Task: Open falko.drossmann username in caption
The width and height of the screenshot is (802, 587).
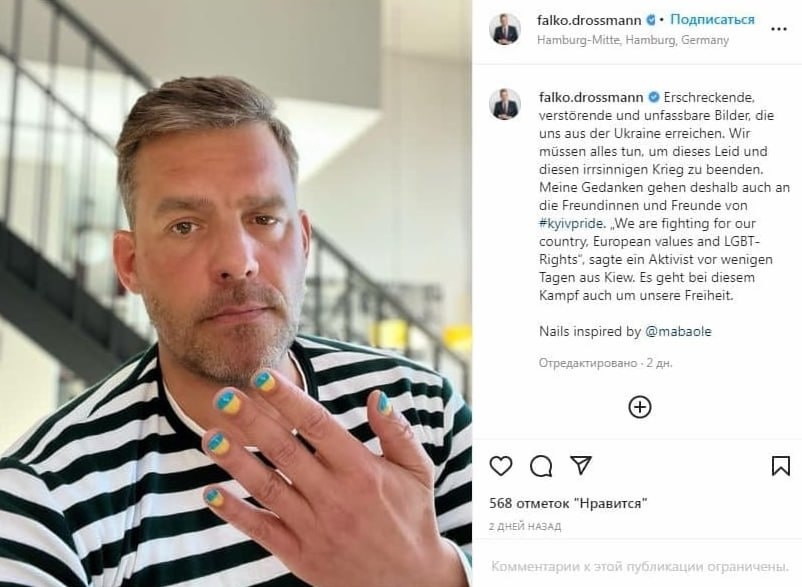Action: [x=591, y=97]
